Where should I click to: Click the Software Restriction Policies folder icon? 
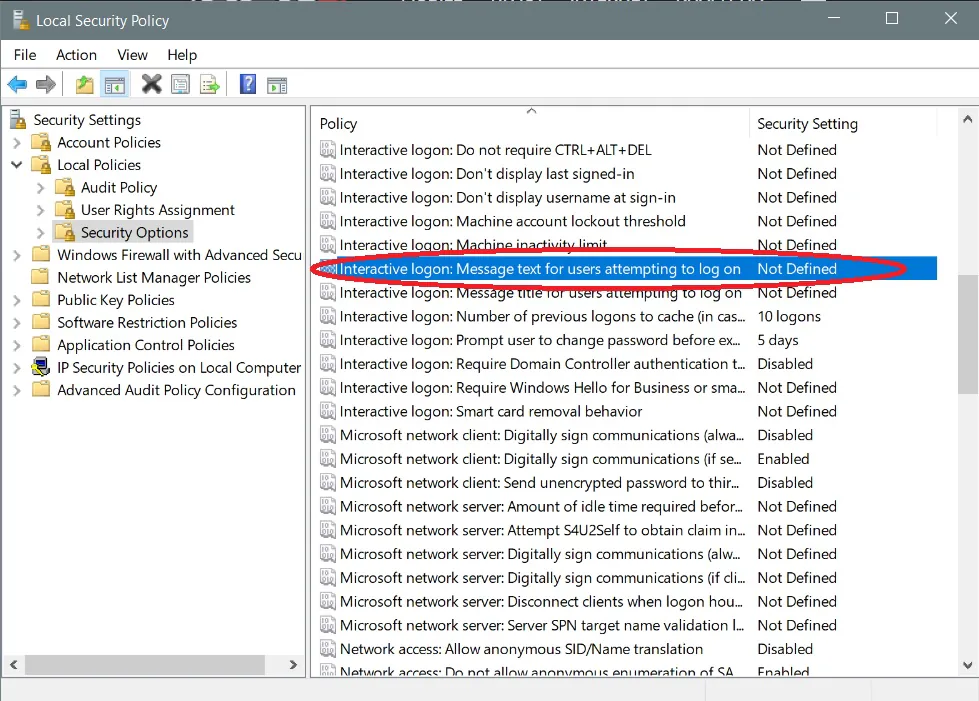pos(41,322)
